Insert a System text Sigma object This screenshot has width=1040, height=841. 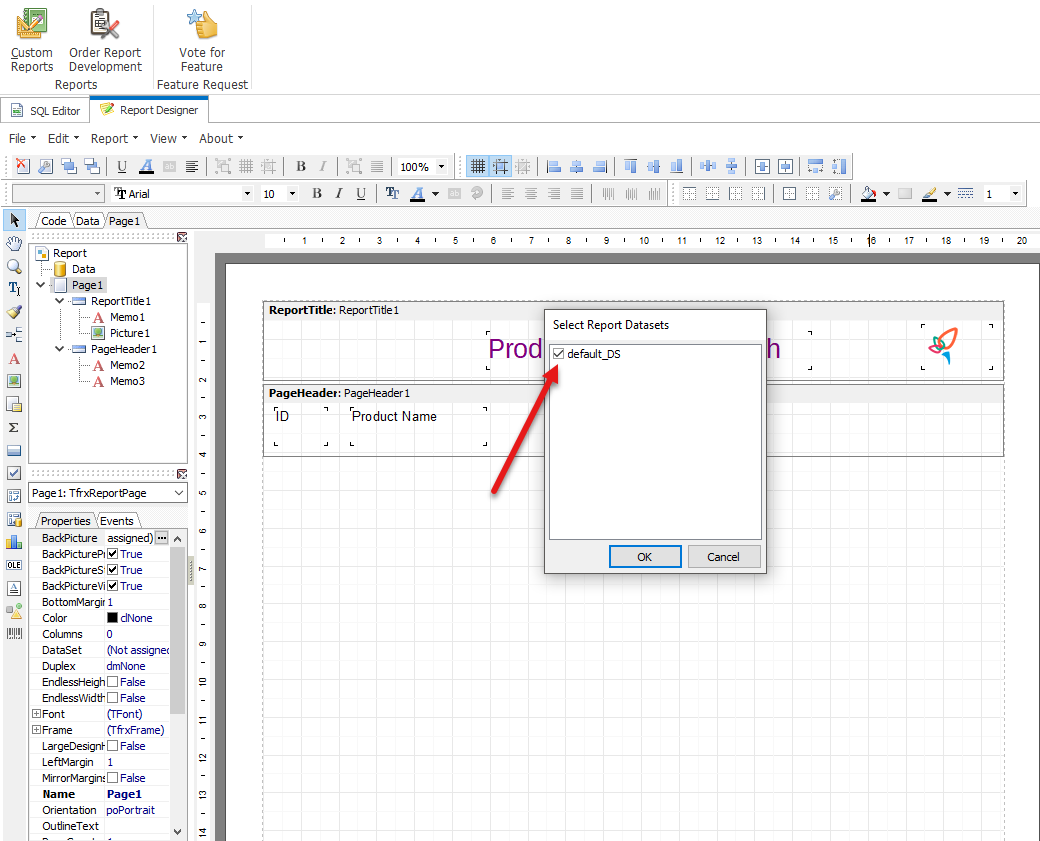(x=14, y=427)
